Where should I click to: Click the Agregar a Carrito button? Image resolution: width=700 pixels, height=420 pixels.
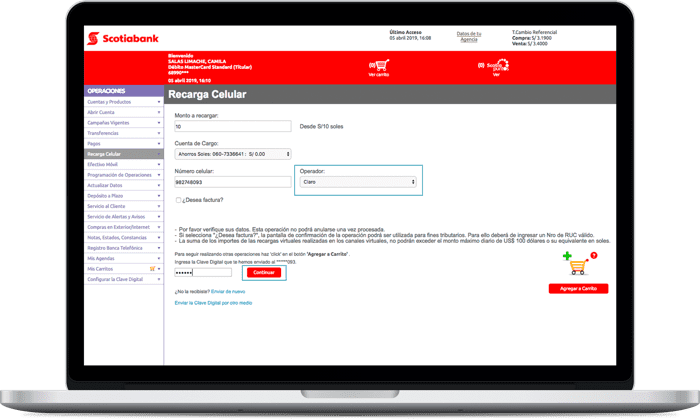pyautogui.click(x=578, y=288)
